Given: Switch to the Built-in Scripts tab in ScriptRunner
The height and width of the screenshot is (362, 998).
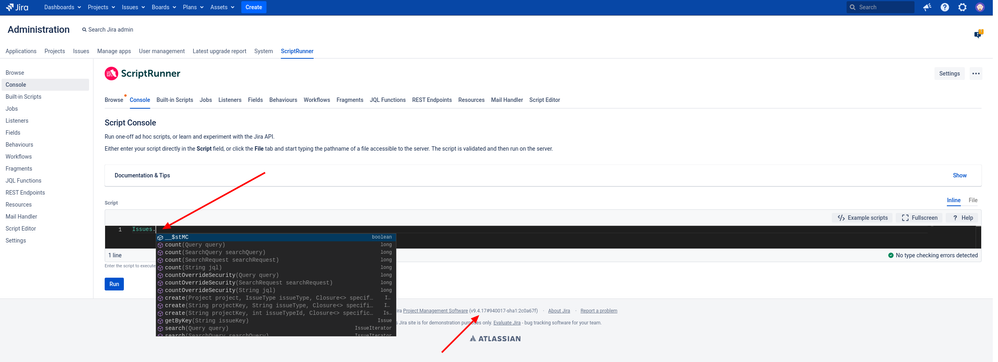Looking at the screenshot, I should point(175,100).
